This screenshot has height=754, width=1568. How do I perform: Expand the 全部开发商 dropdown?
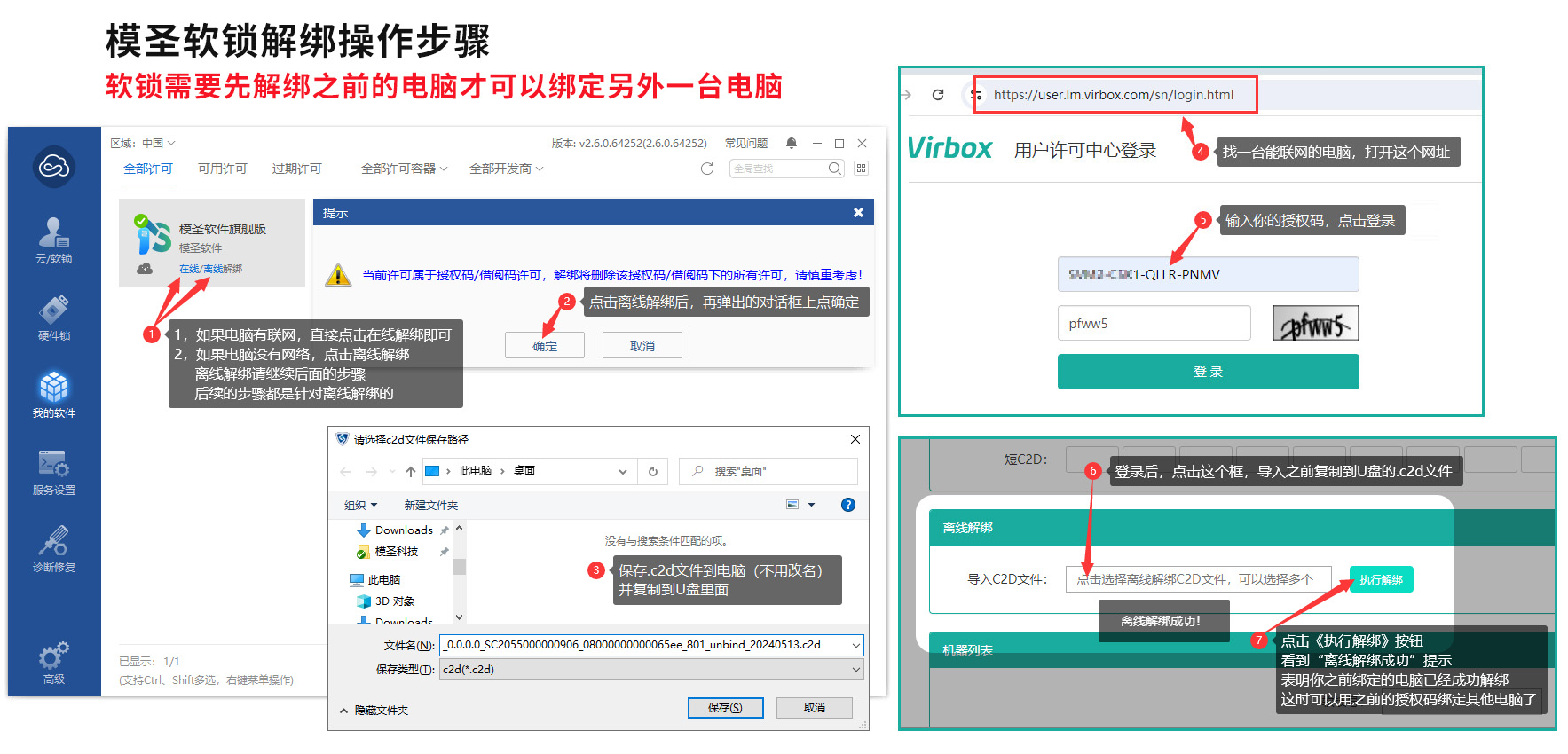pyautogui.click(x=506, y=169)
